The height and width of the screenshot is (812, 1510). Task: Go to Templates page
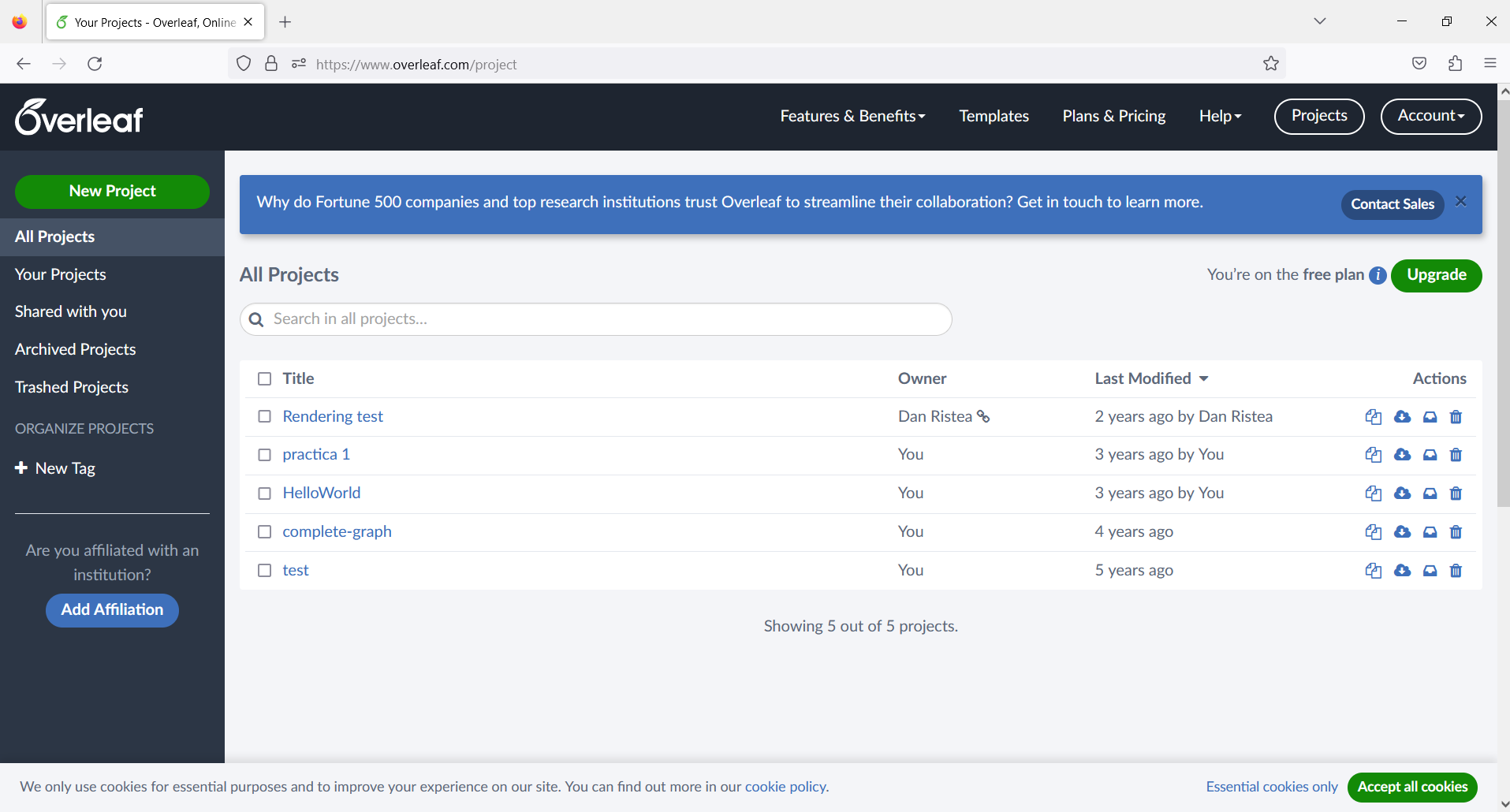click(993, 116)
